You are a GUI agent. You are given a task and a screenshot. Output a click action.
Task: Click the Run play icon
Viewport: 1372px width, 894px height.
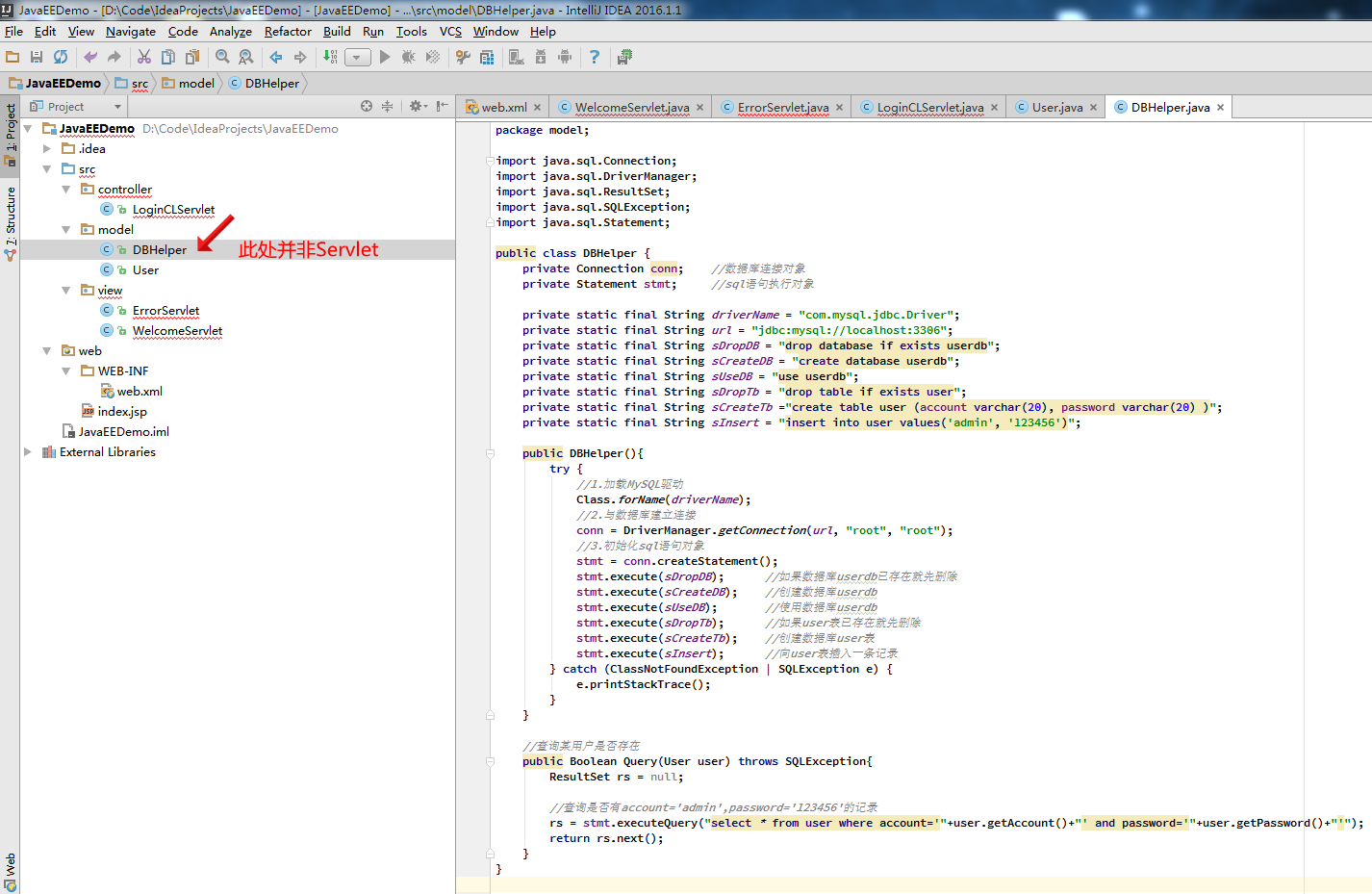(x=385, y=58)
